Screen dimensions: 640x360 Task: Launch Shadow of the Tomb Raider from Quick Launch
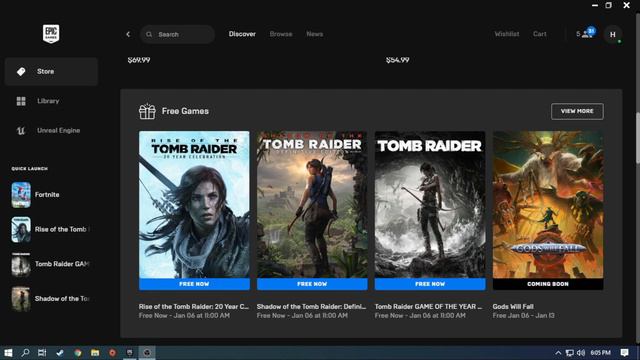coord(51,299)
